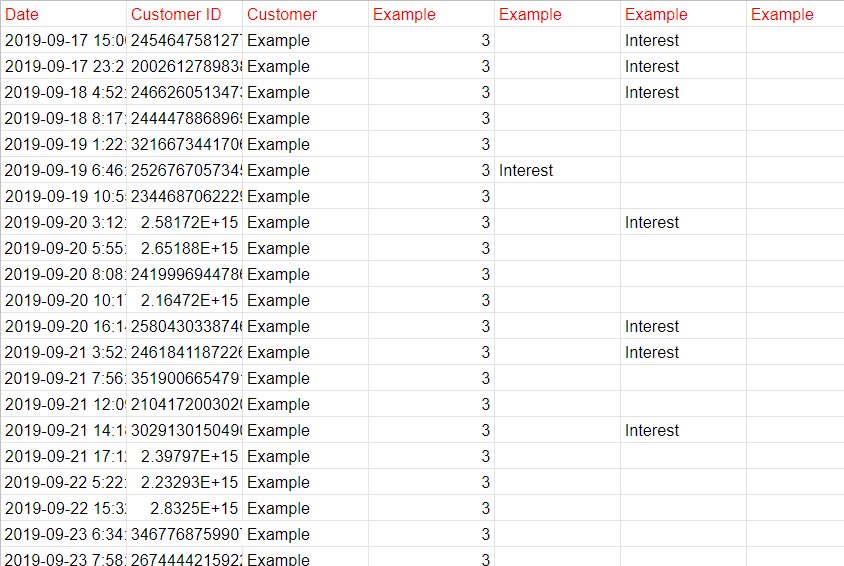844x566 pixels.
Task: Select the Interest cell in the 2019-09-21 14:1 row
Action: point(682,430)
